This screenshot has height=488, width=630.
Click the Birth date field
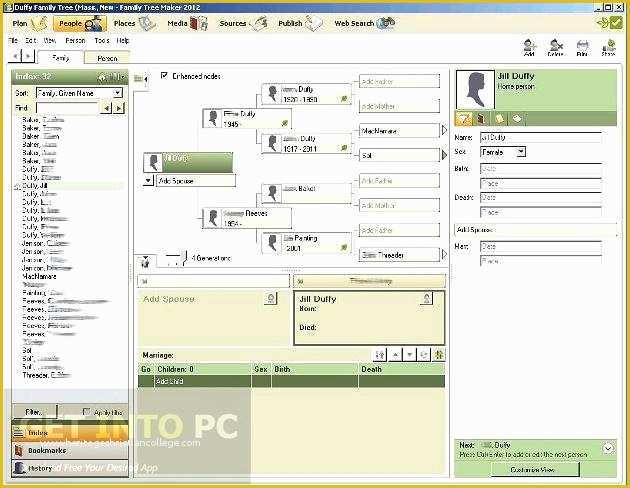541,168
